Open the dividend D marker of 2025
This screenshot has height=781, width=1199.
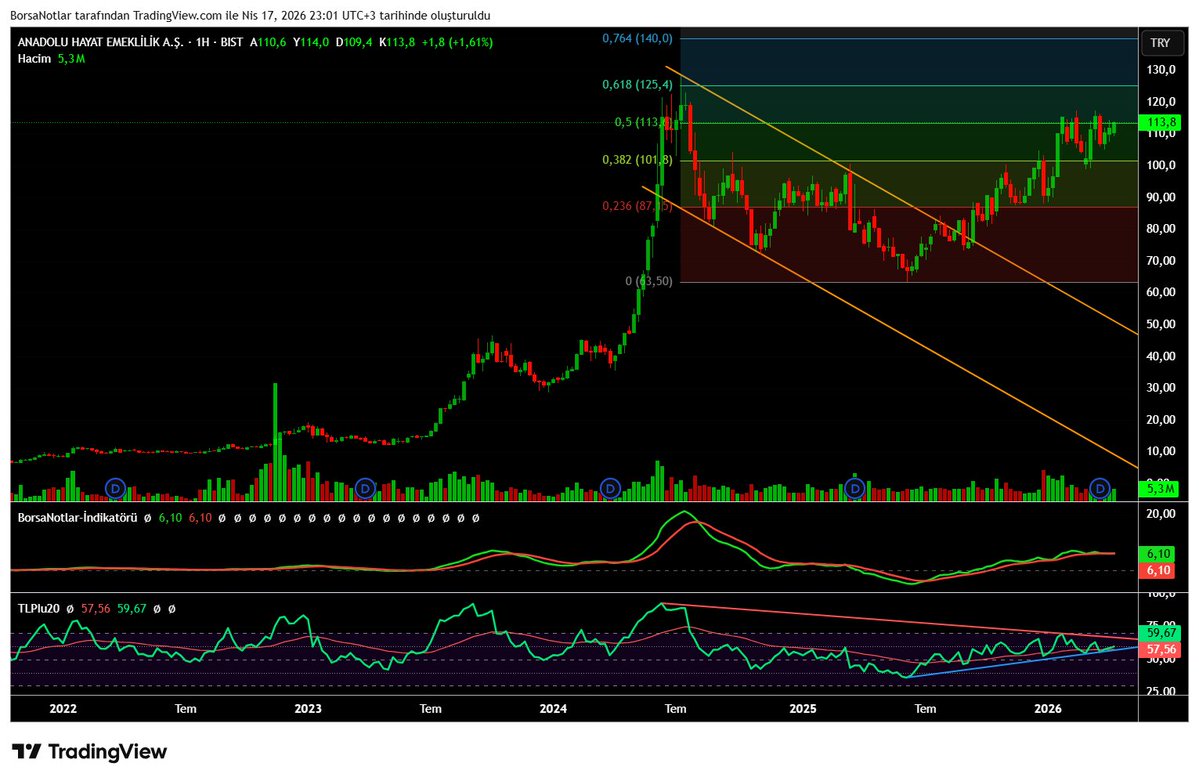[x=855, y=487]
